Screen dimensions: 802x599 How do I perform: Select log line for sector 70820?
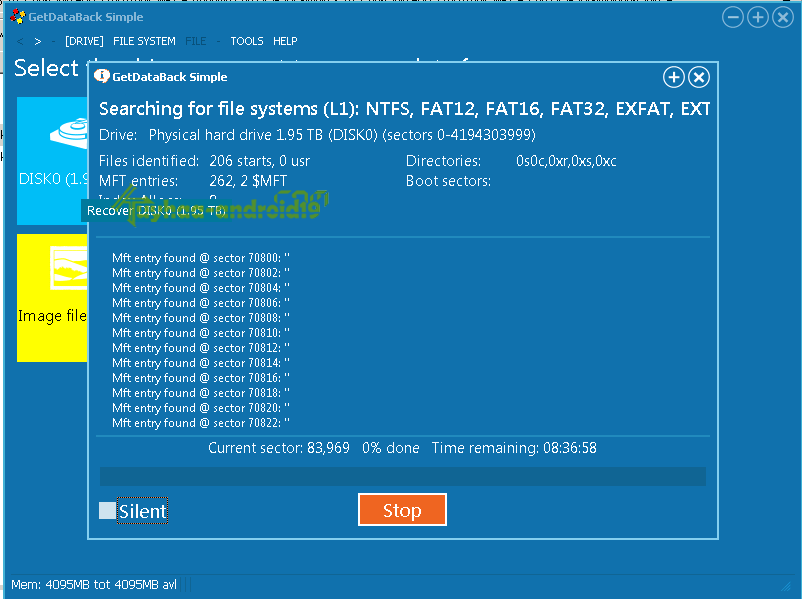(200, 408)
